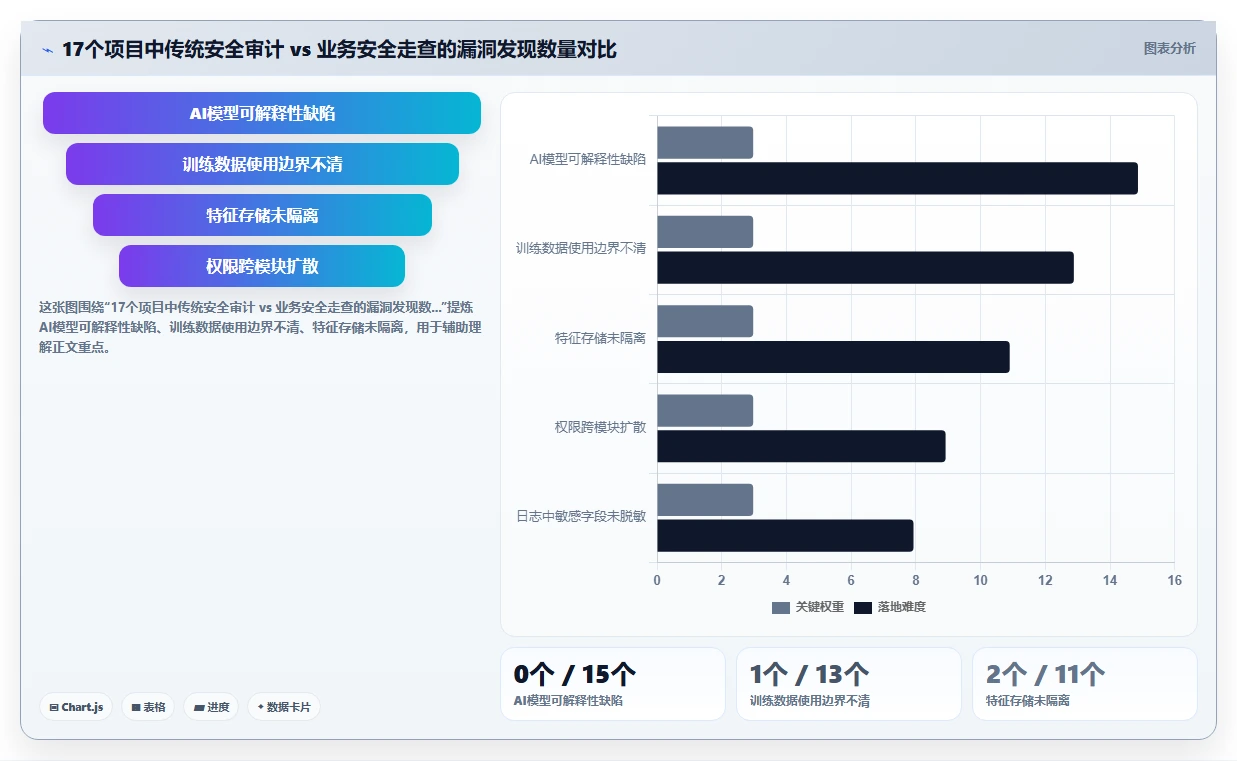The image size is (1237, 761).
Task: Click the lightning icon beside the title
Action: tap(47, 50)
